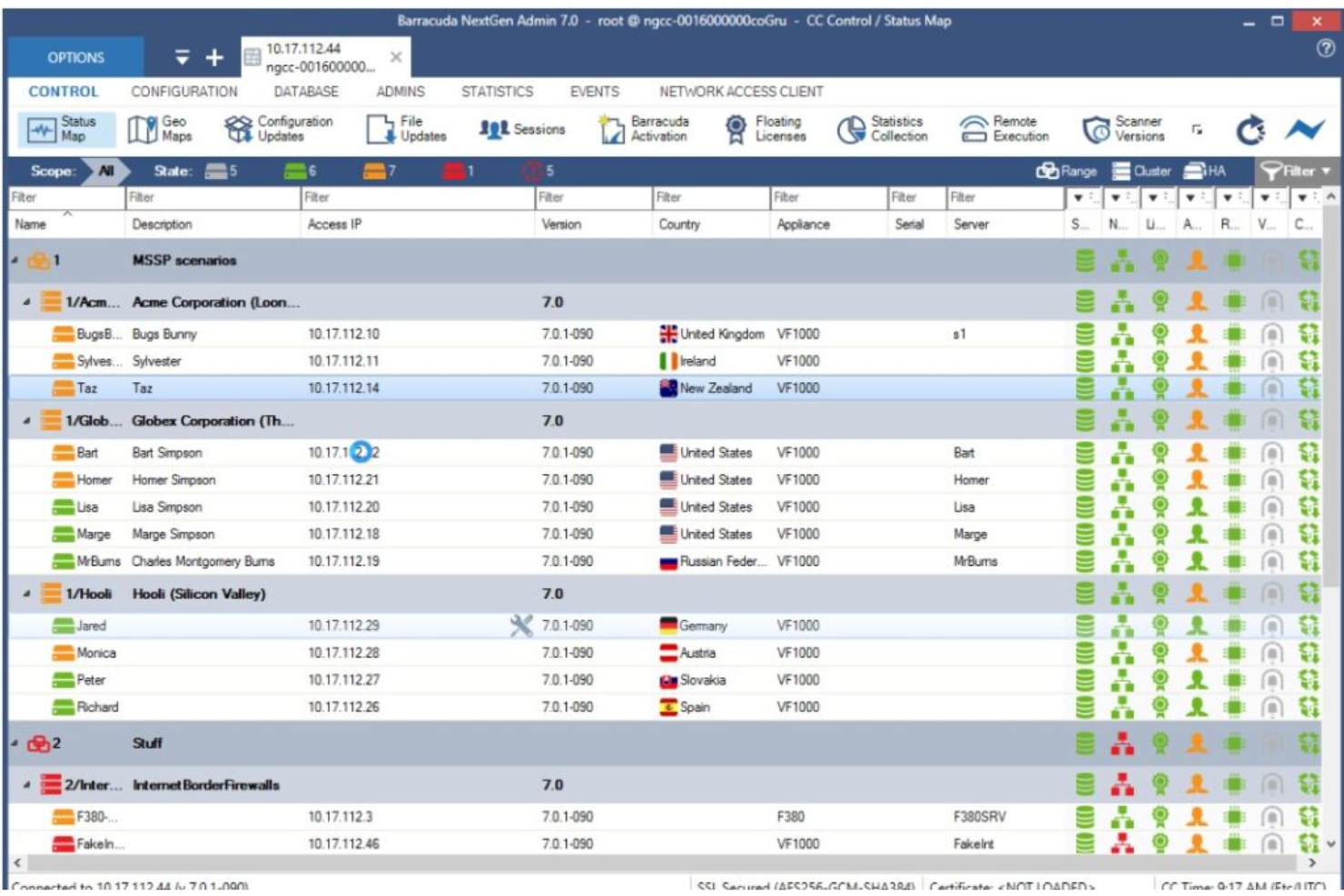The height and width of the screenshot is (896, 1344).
Task: Open Statistics Collection
Action: pyautogui.click(x=883, y=129)
